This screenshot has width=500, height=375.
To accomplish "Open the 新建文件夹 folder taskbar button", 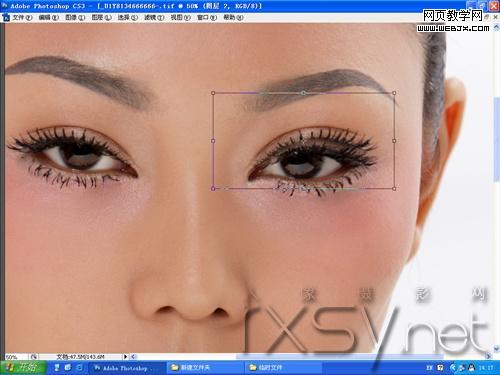I will coord(205,368).
